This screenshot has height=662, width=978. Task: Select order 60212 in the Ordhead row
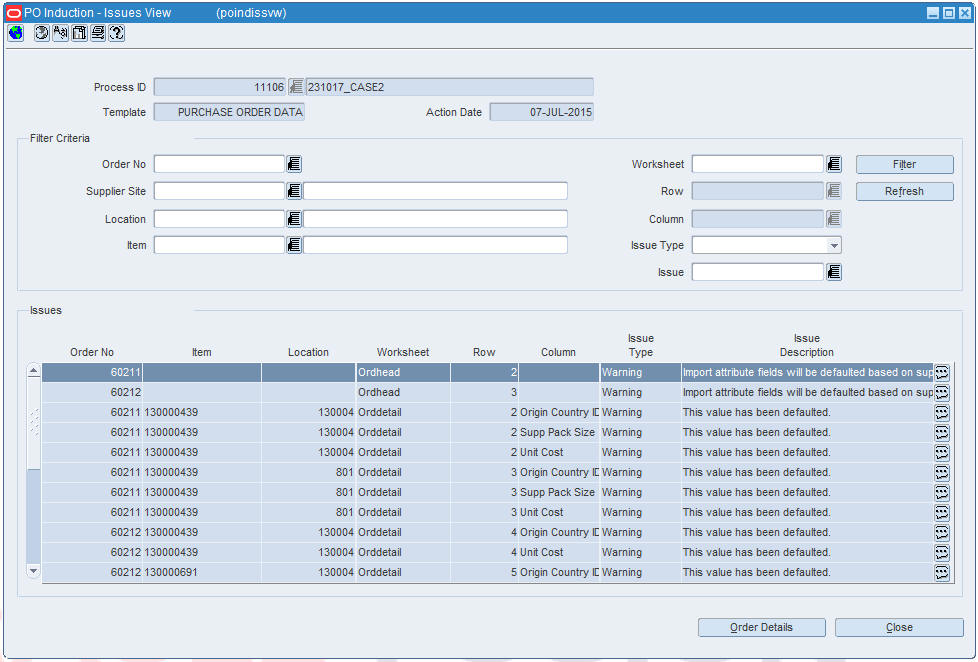(x=92, y=392)
